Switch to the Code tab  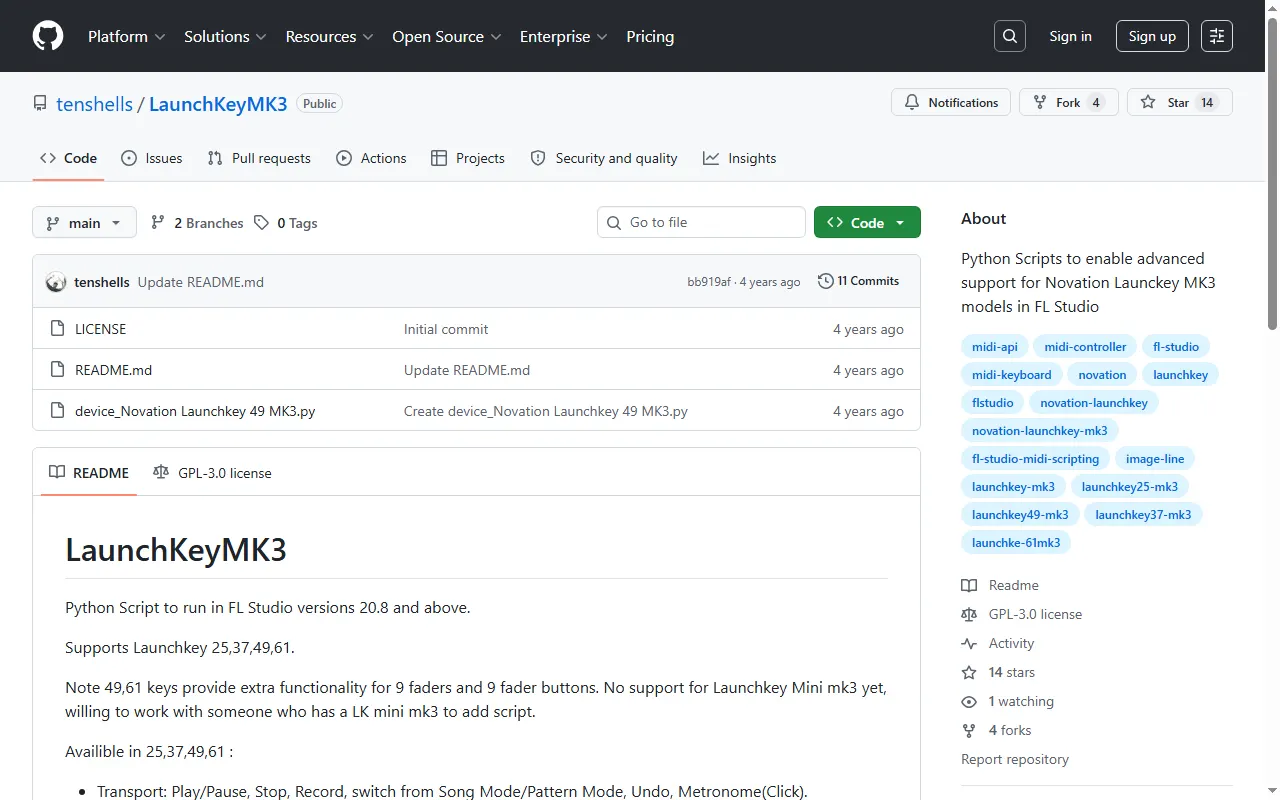68,158
